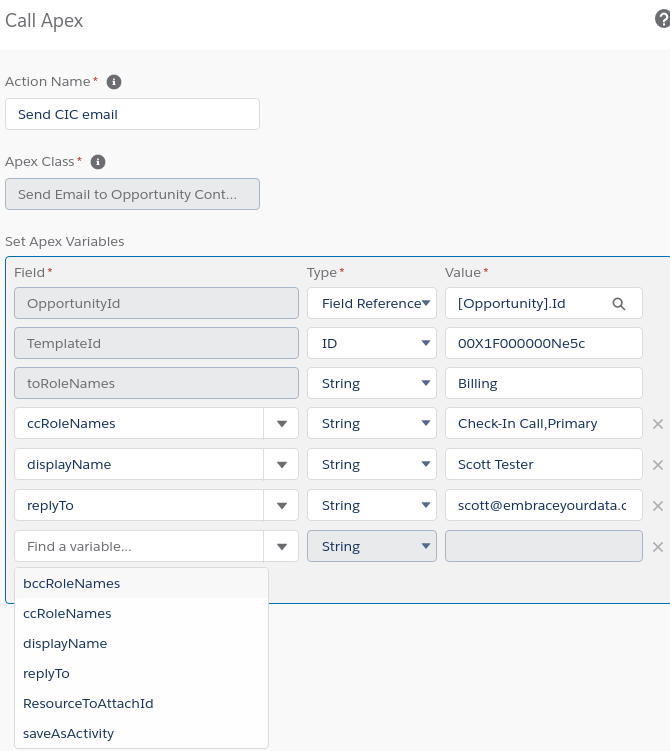670x751 pixels.
Task: Choose ResourceToAttachId from the variable list
Action: (141, 704)
